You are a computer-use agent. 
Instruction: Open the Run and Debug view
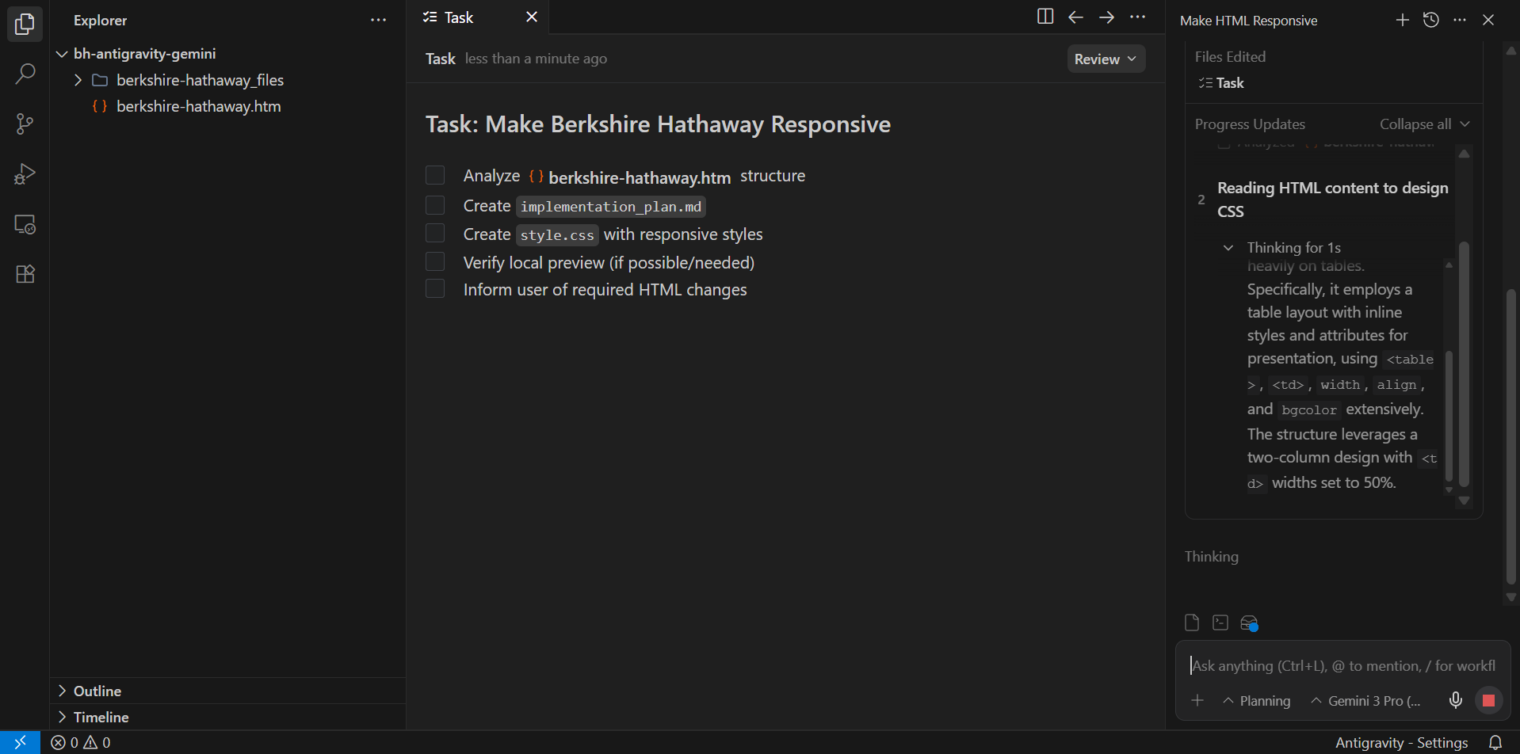25,174
